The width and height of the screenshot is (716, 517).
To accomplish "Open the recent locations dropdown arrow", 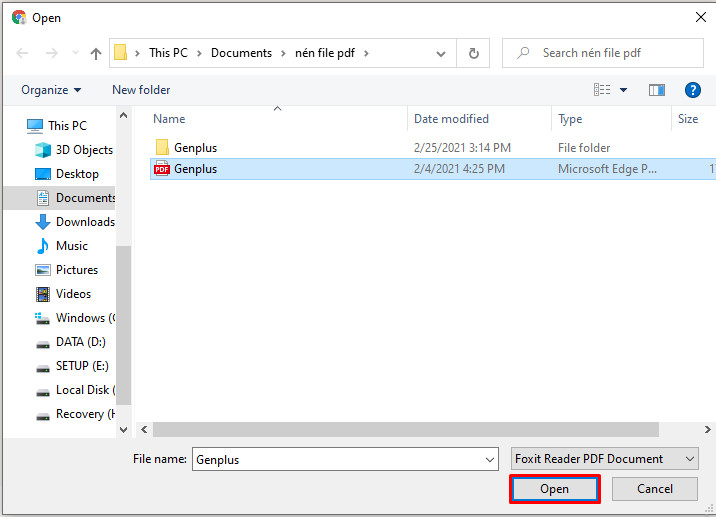I will (x=75, y=53).
